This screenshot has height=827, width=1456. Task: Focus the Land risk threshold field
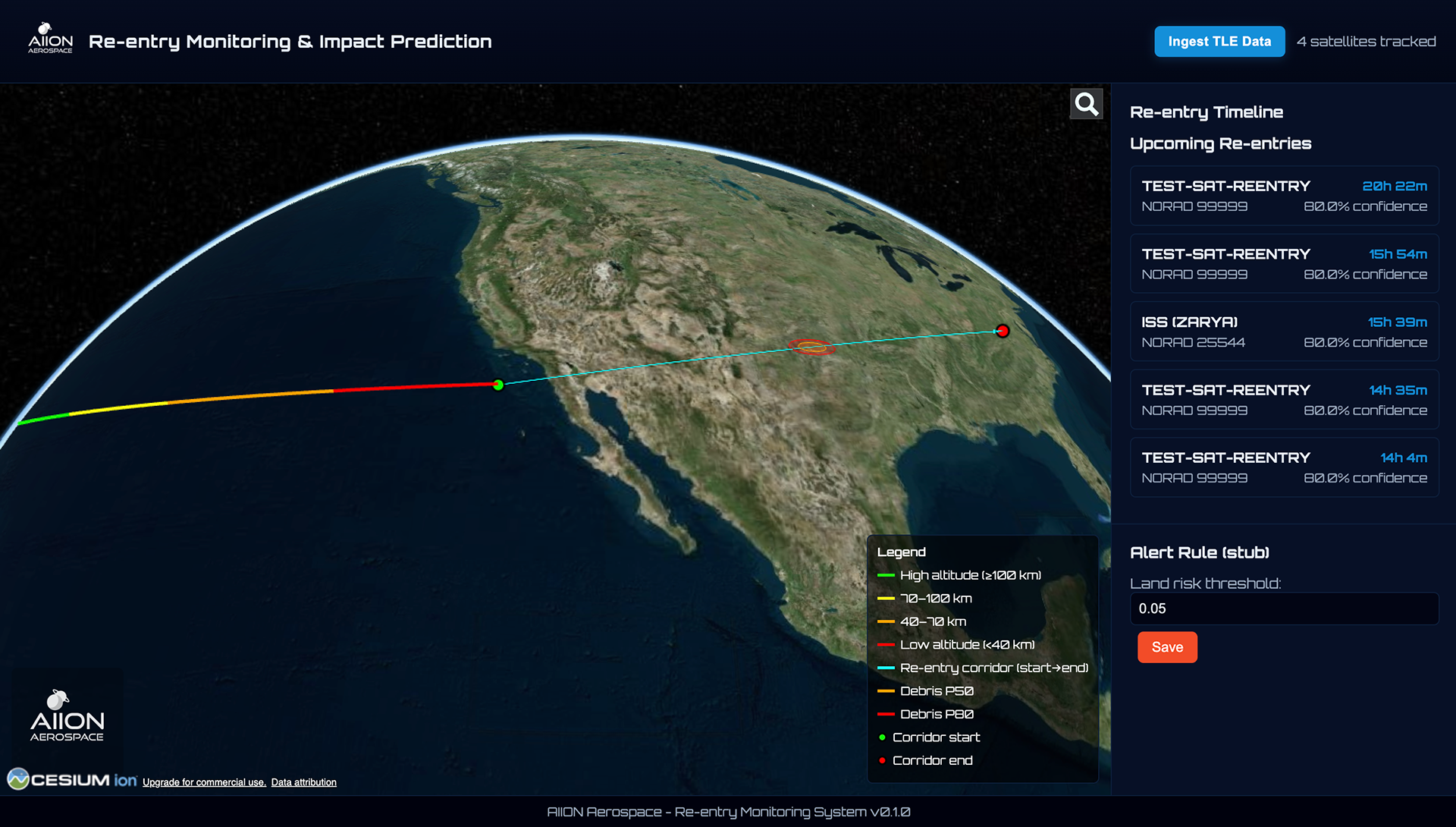pos(1284,608)
